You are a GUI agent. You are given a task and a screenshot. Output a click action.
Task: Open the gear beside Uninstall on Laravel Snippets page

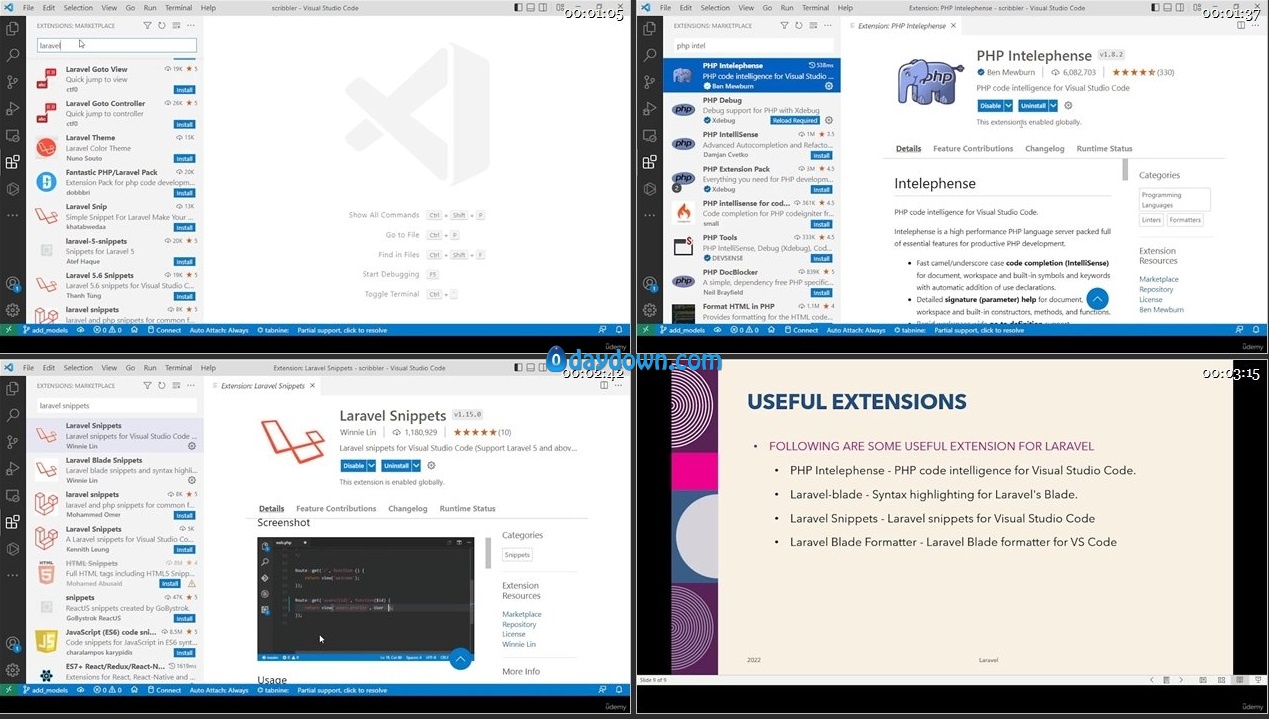click(431, 465)
